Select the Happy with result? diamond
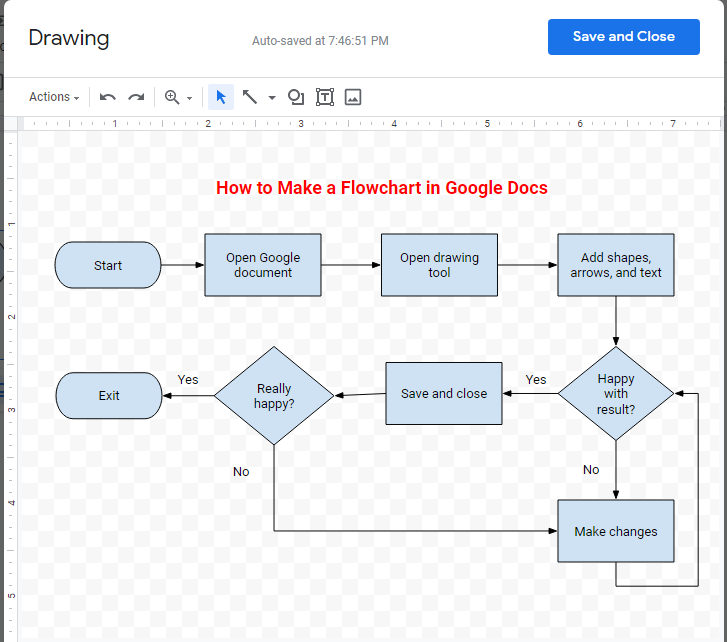Image resolution: width=727 pixels, height=642 pixels. pyautogui.click(x=616, y=394)
